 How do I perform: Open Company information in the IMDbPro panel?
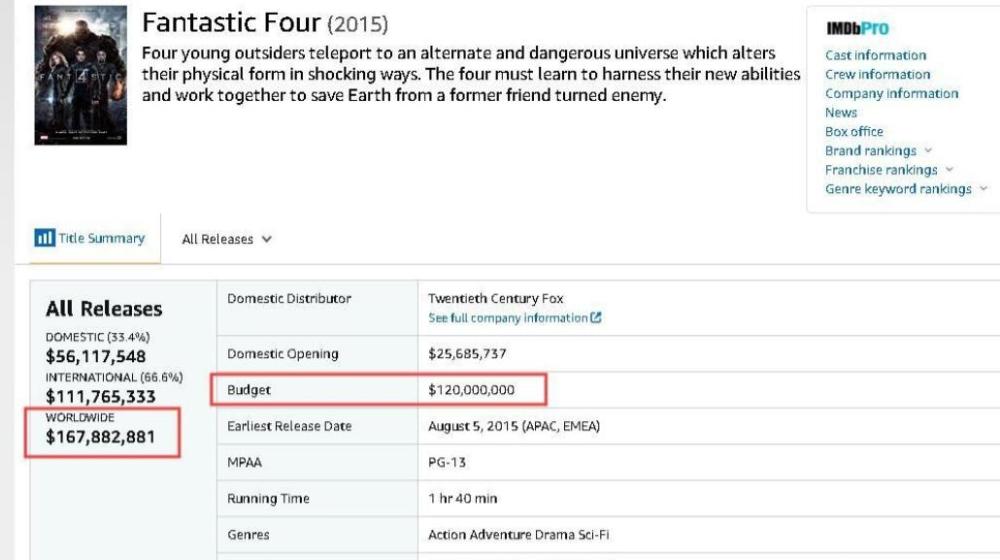tap(891, 93)
